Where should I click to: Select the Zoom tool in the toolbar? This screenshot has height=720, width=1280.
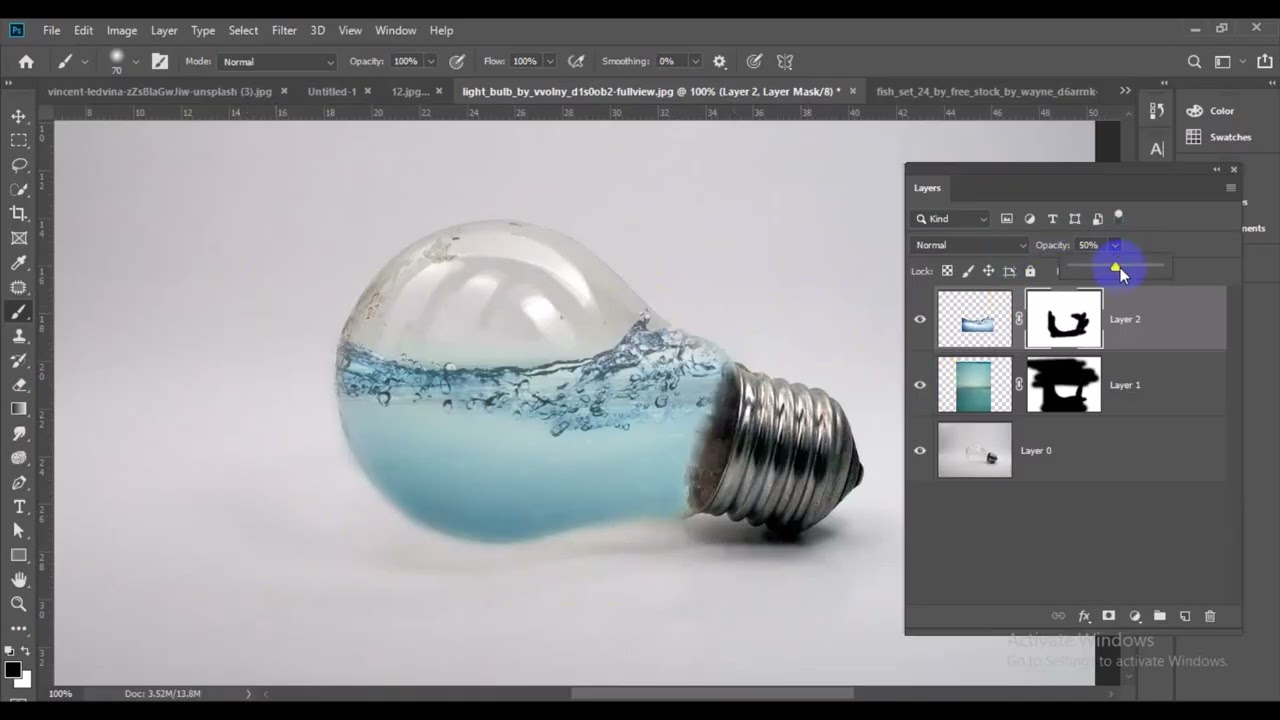(x=19, y=604)
